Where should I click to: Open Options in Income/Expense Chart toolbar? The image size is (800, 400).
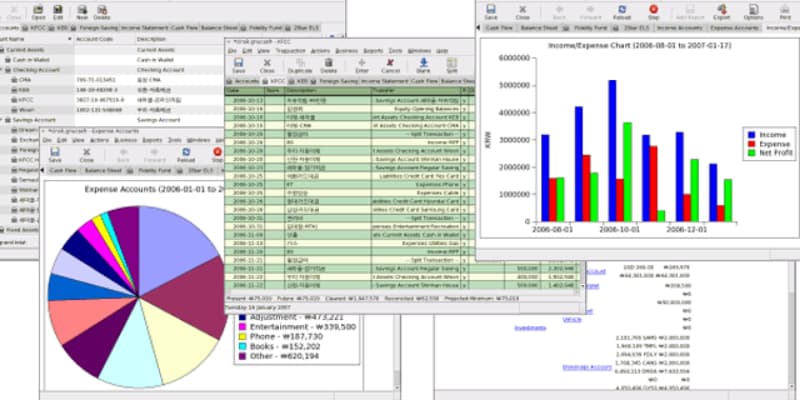coord(754,12)
